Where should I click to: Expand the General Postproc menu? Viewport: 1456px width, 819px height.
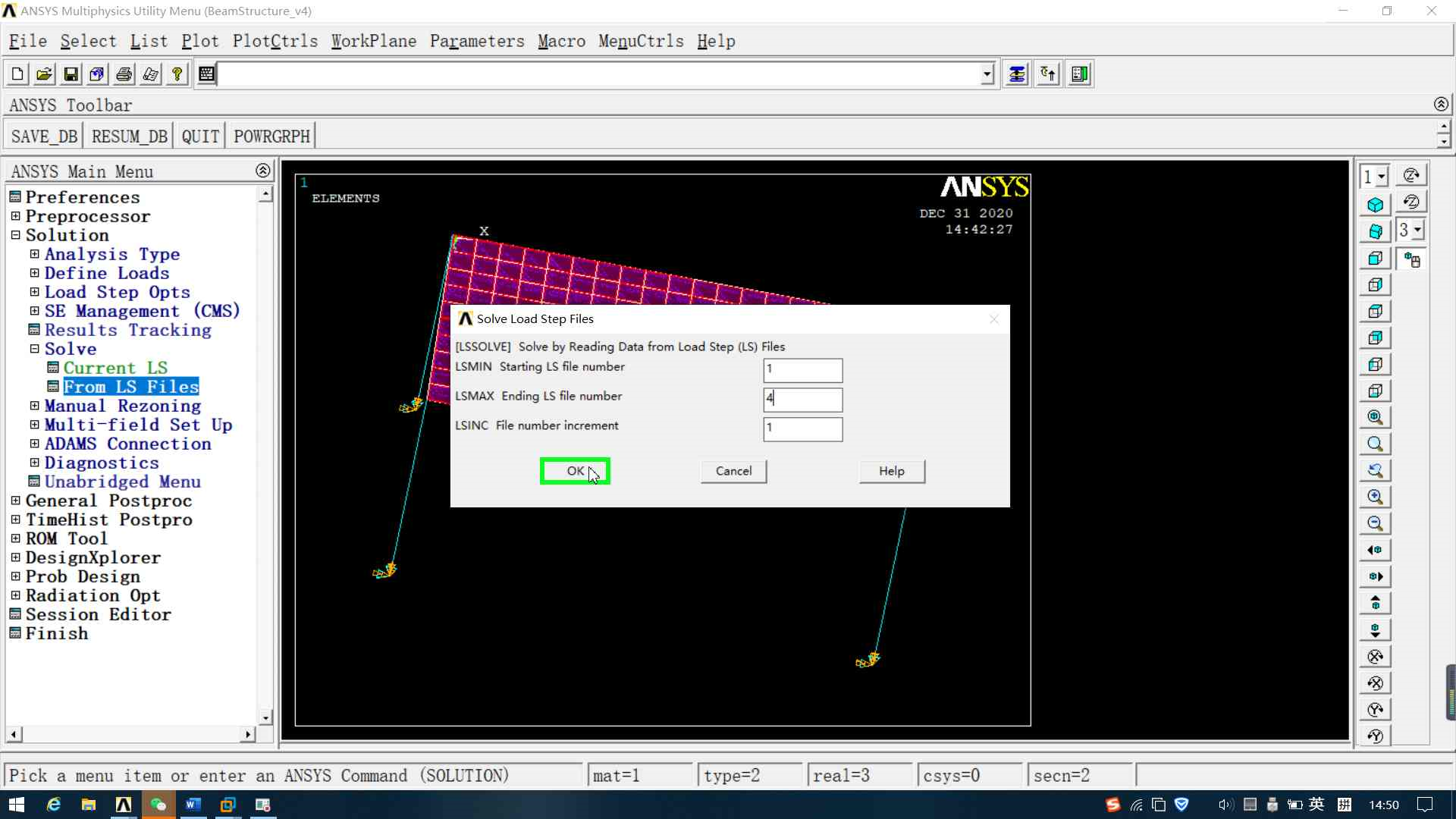pos(15,500)
